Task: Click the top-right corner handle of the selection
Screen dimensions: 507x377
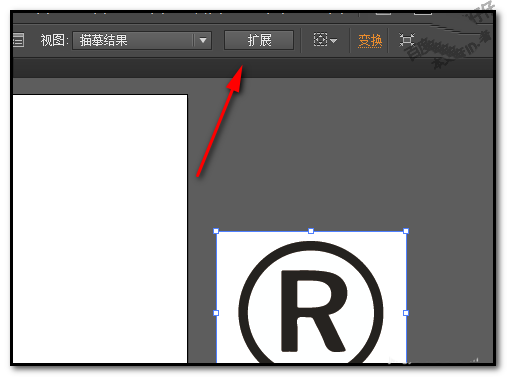Action: pos(406,231)
